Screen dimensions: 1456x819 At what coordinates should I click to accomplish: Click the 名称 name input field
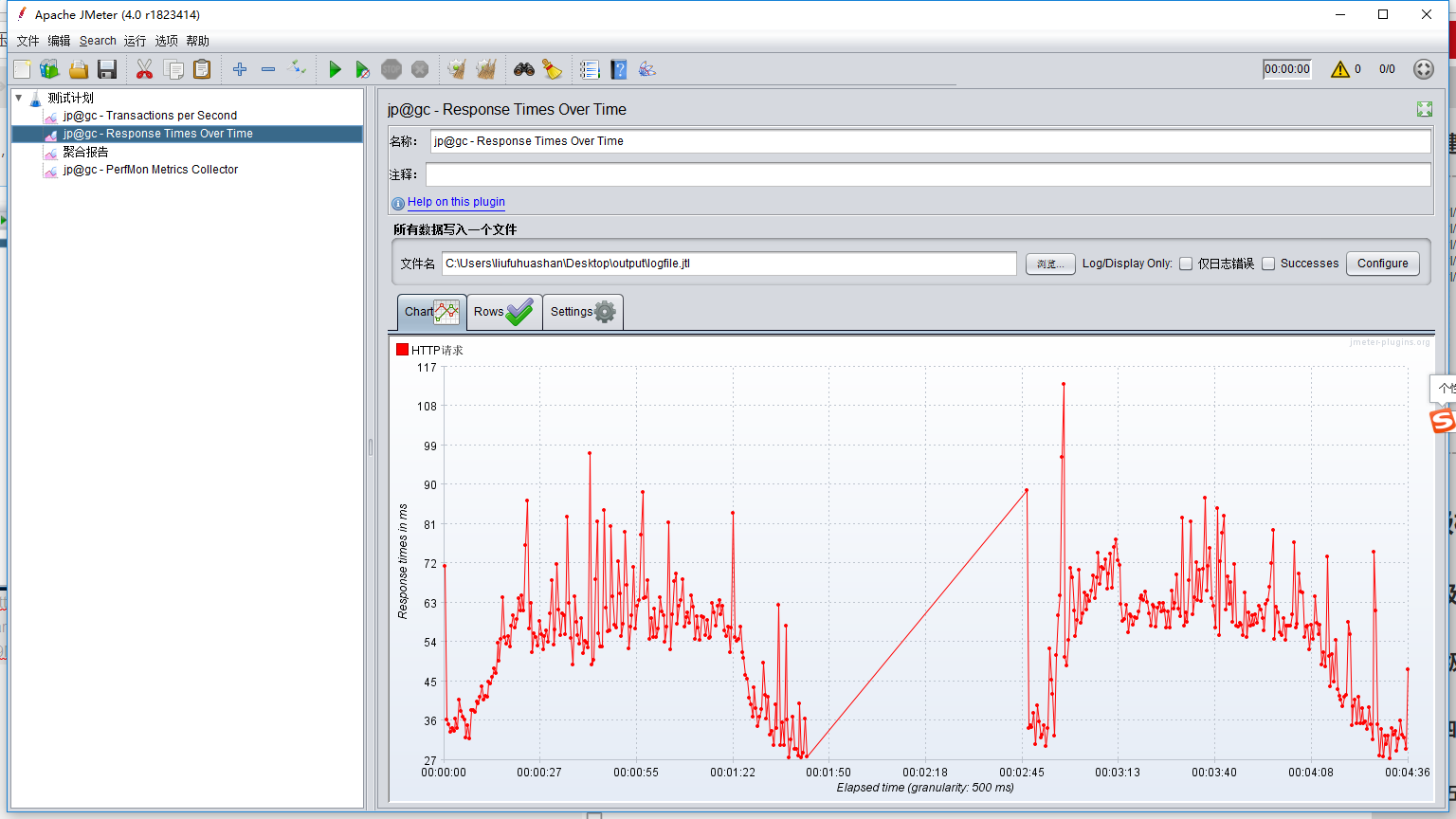coord(930,141)
